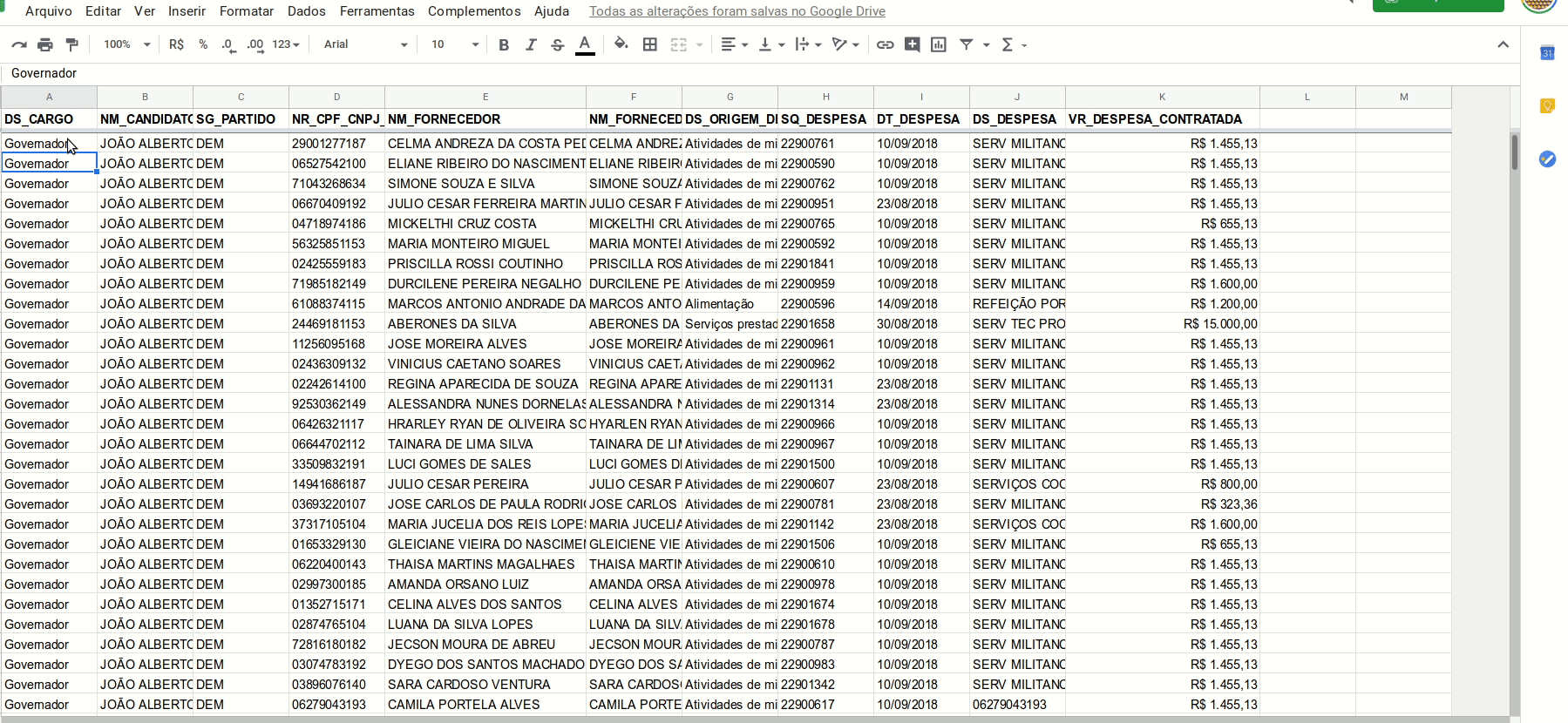Open the zoom level 100% dropdown
The width and height of the screenshot is (1568, 723).
[126, 44]
